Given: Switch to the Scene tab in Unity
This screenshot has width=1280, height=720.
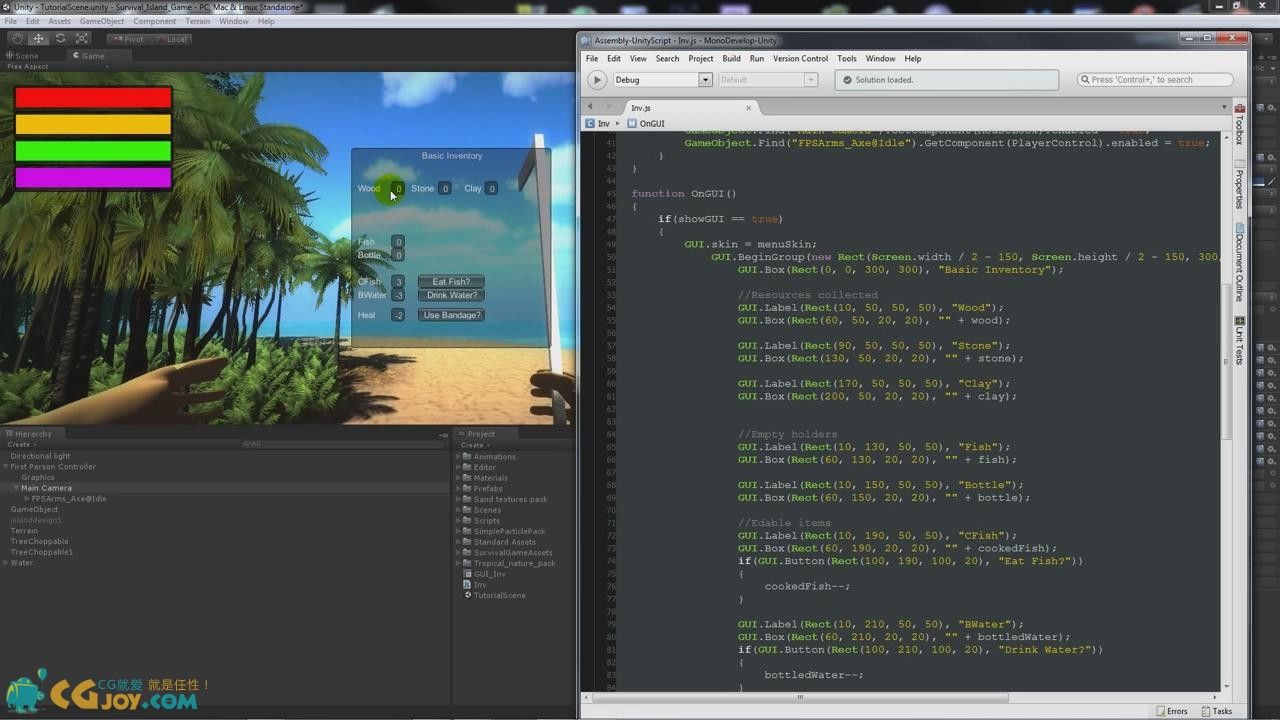Looking at the screenshot, I should click(23, 56).
